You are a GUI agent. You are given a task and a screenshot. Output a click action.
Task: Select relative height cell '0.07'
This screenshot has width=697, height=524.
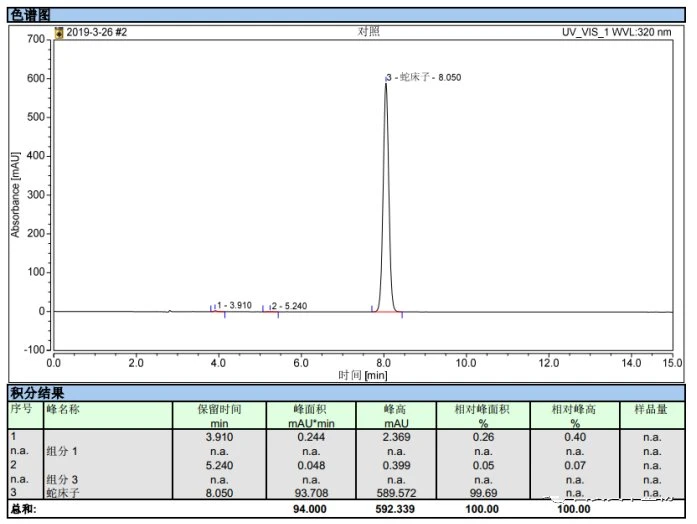[x=575, y=466]
